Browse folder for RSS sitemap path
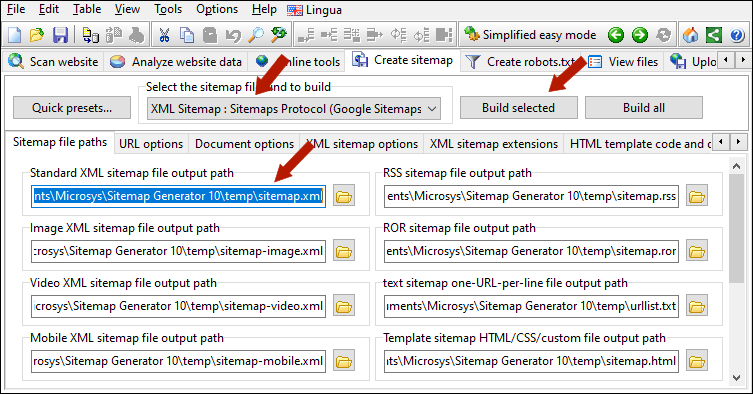The height and width of the screenshot is (394, 753). (697, 196)
